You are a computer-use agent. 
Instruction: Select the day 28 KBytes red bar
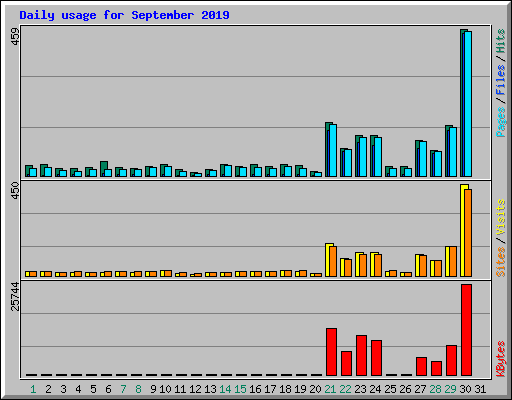click(436, 368)
